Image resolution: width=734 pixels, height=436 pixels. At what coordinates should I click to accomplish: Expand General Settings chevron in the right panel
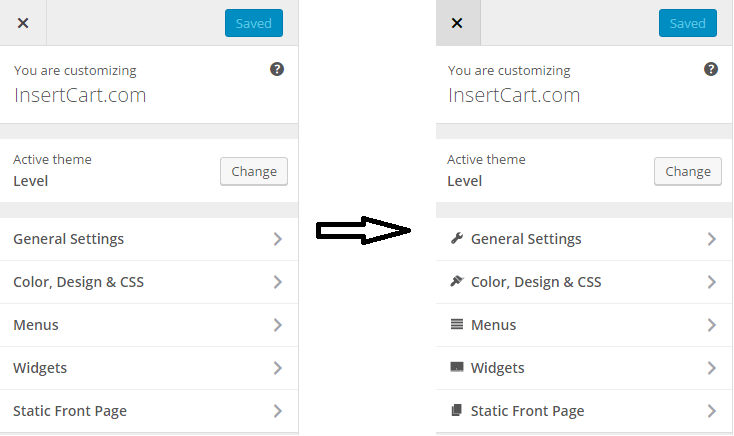pos(712,239)
